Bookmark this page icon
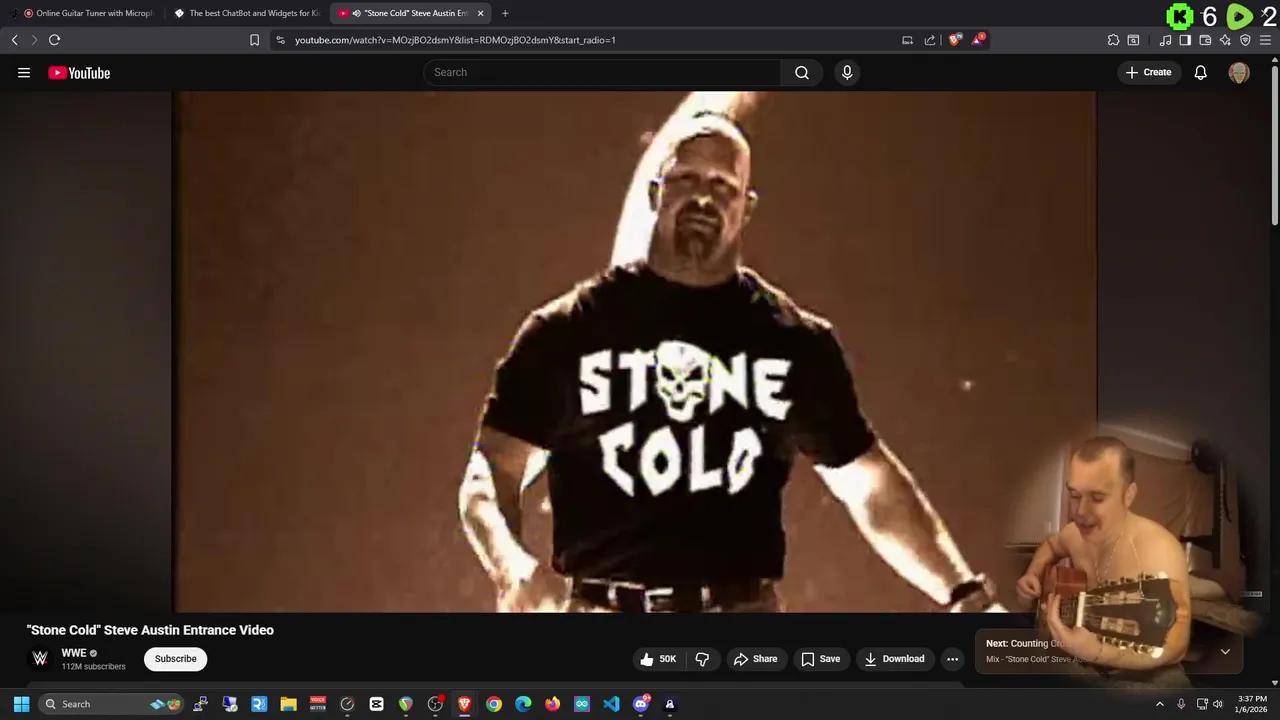1280x720 pixels. [x=254, y=40]
